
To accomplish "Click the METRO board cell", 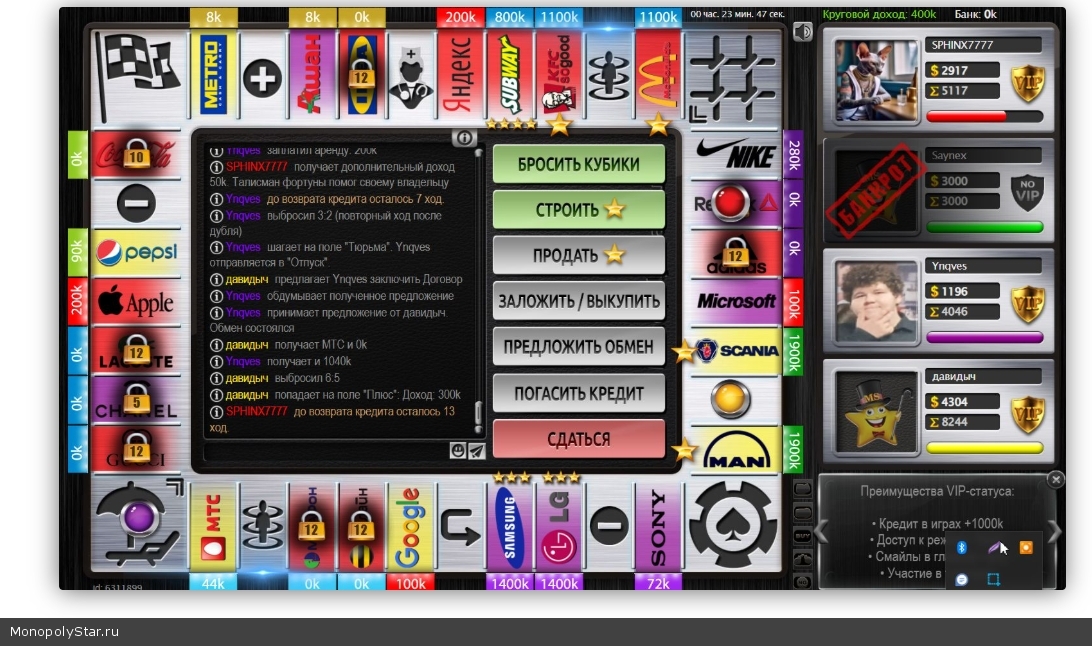I will [213, 75].
